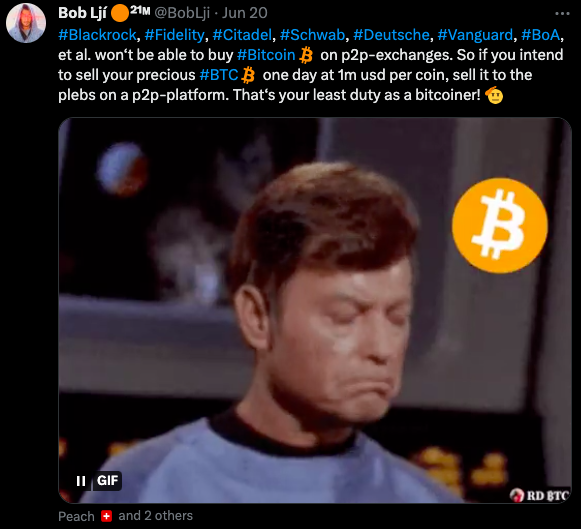581x529 pixels.
Task: Open the #Blackrock hashtag
Action: (97, 35)
